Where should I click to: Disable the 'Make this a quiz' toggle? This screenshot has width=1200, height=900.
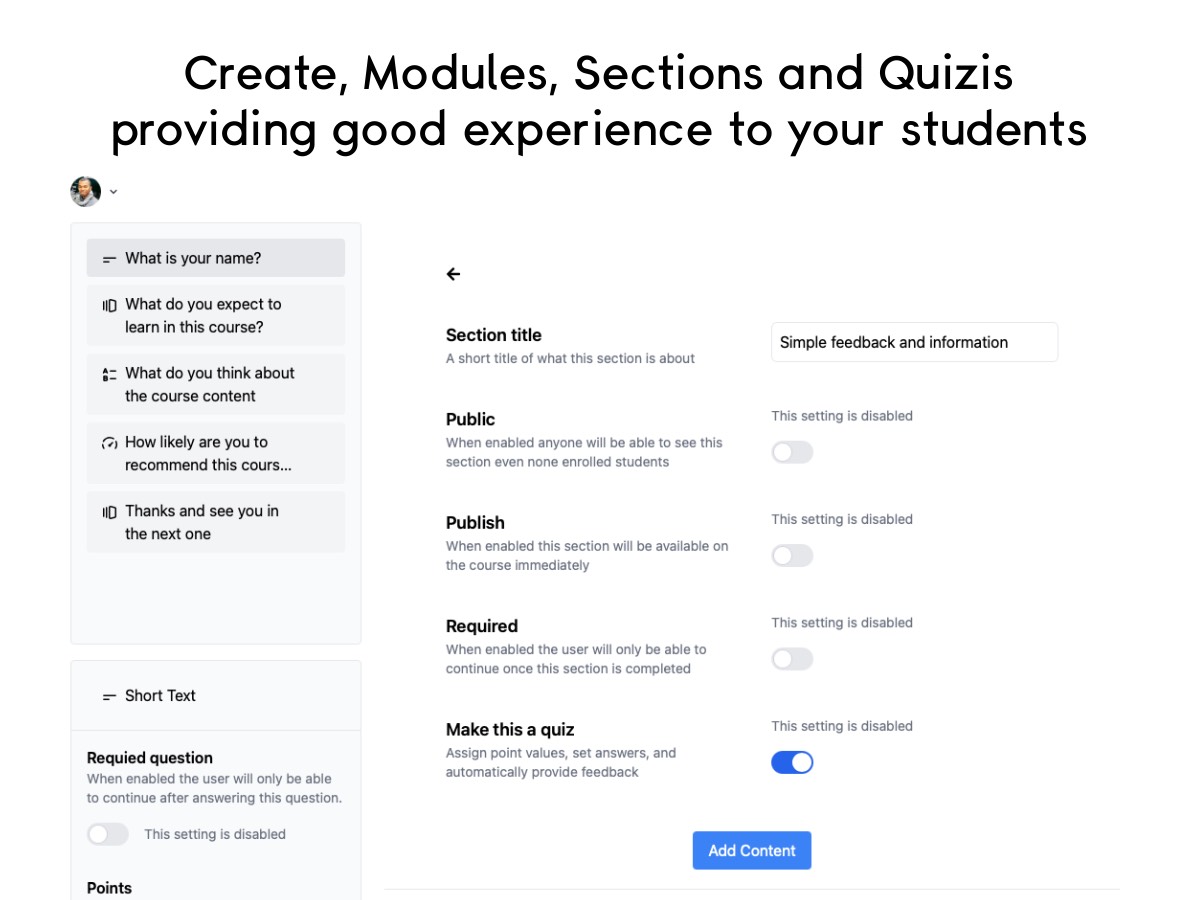[792, 763]
